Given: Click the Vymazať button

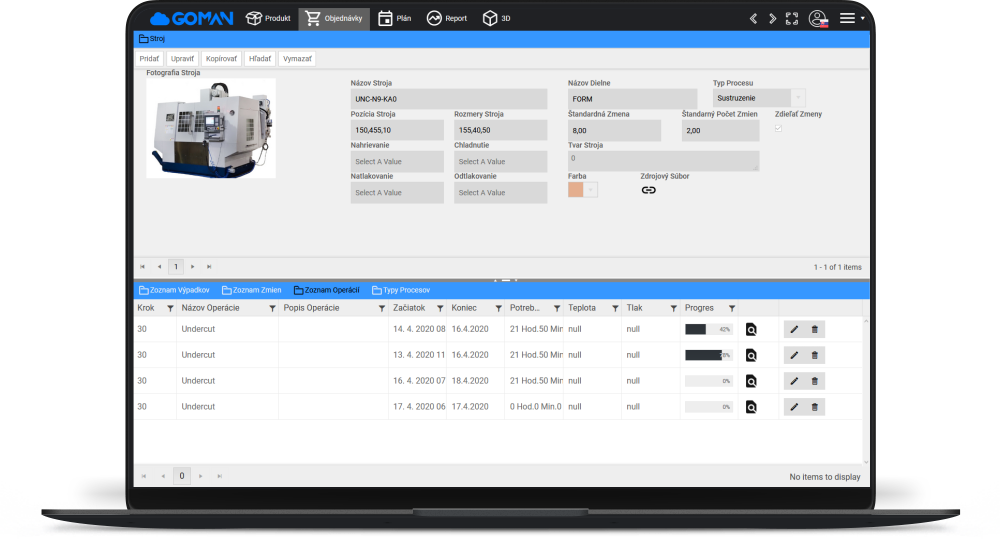Looking at the screenshot, I should pos(297,59).
